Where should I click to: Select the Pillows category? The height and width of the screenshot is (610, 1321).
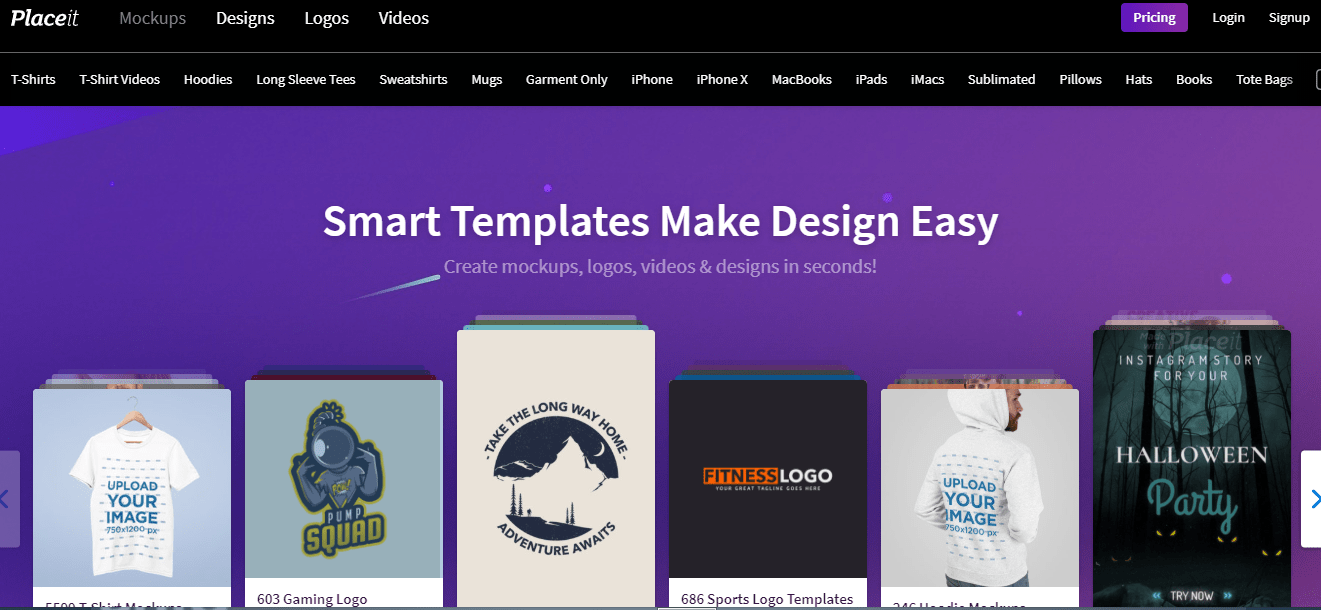tap(1080, 80)
